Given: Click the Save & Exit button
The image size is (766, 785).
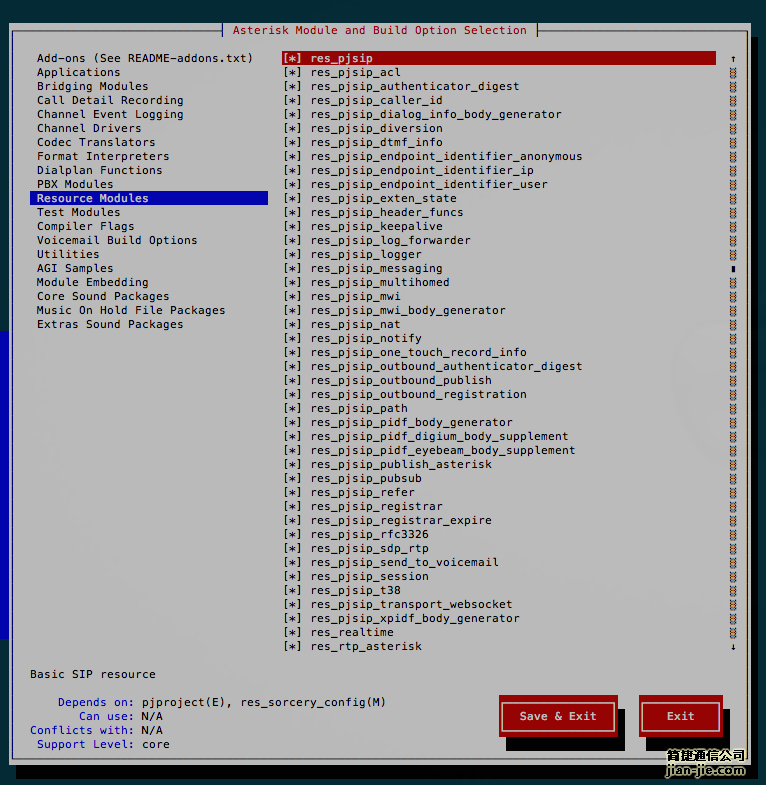Looking at the screenshot, I should 558,716.
